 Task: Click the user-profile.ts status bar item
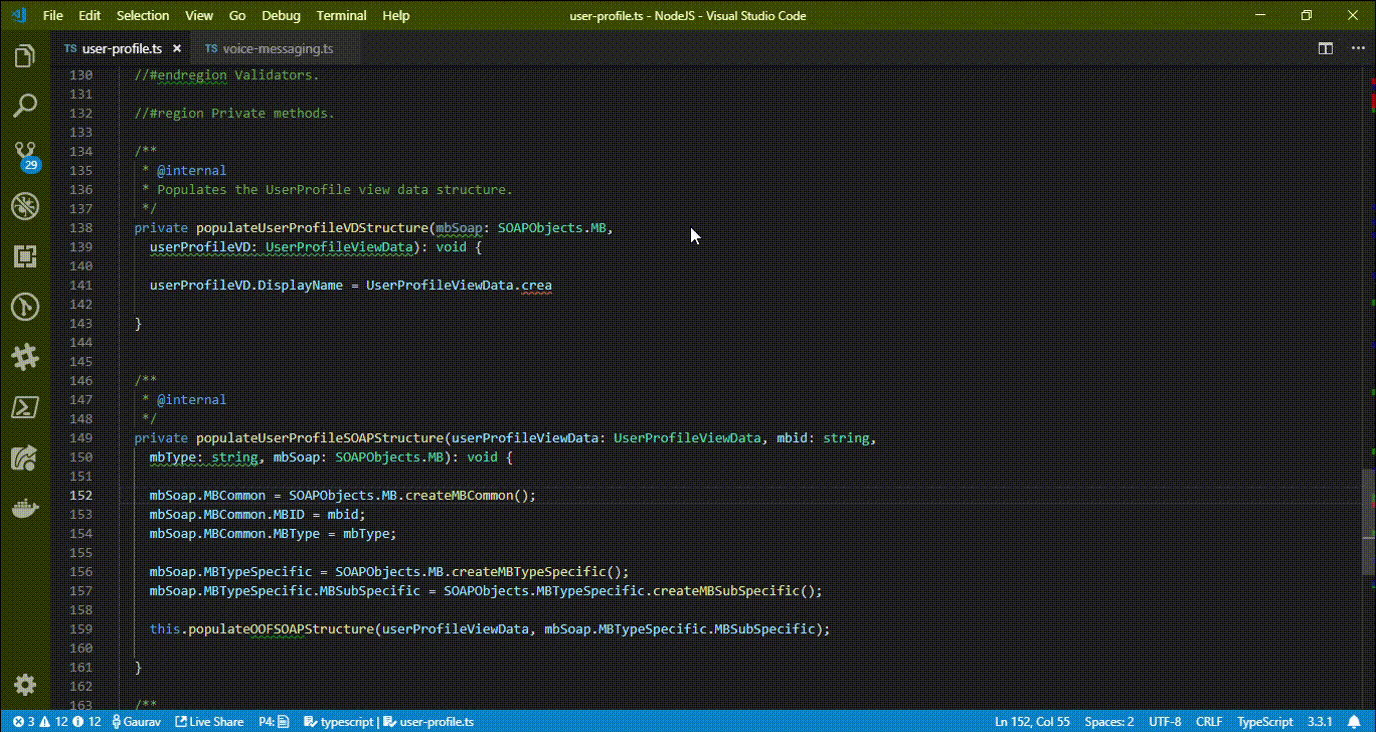click(429, 721)
